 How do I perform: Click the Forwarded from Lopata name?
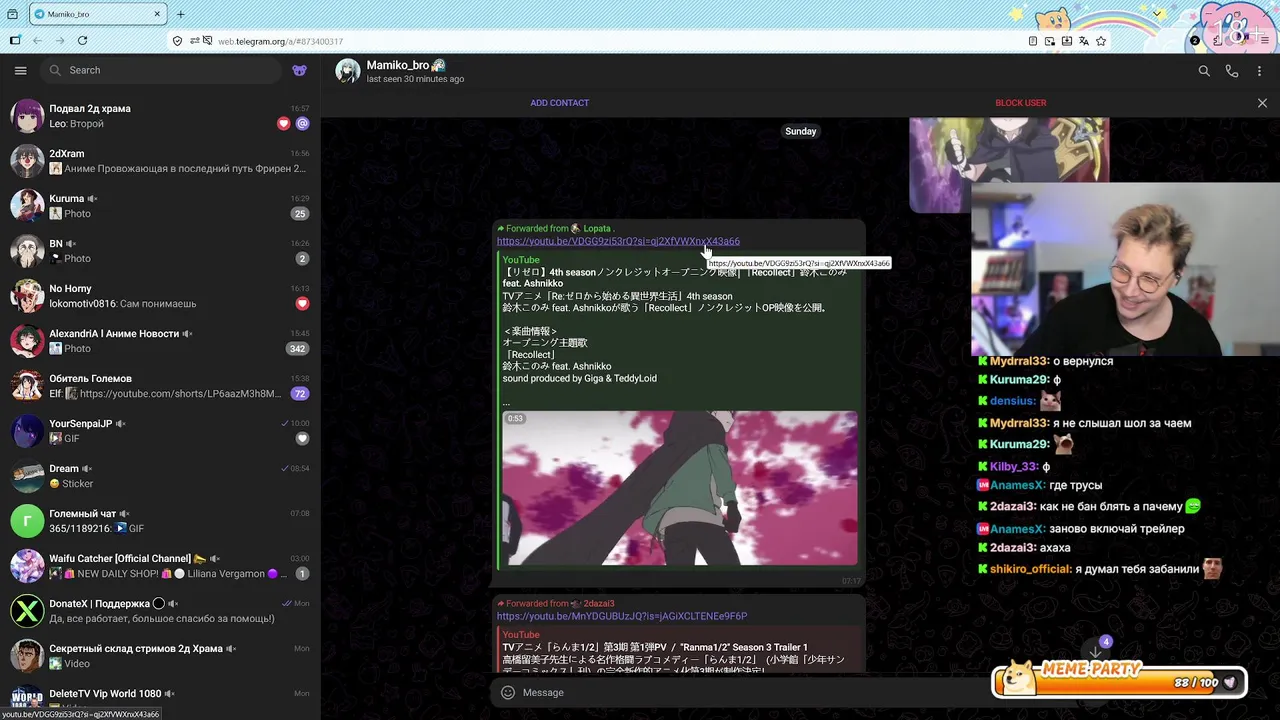597,228
